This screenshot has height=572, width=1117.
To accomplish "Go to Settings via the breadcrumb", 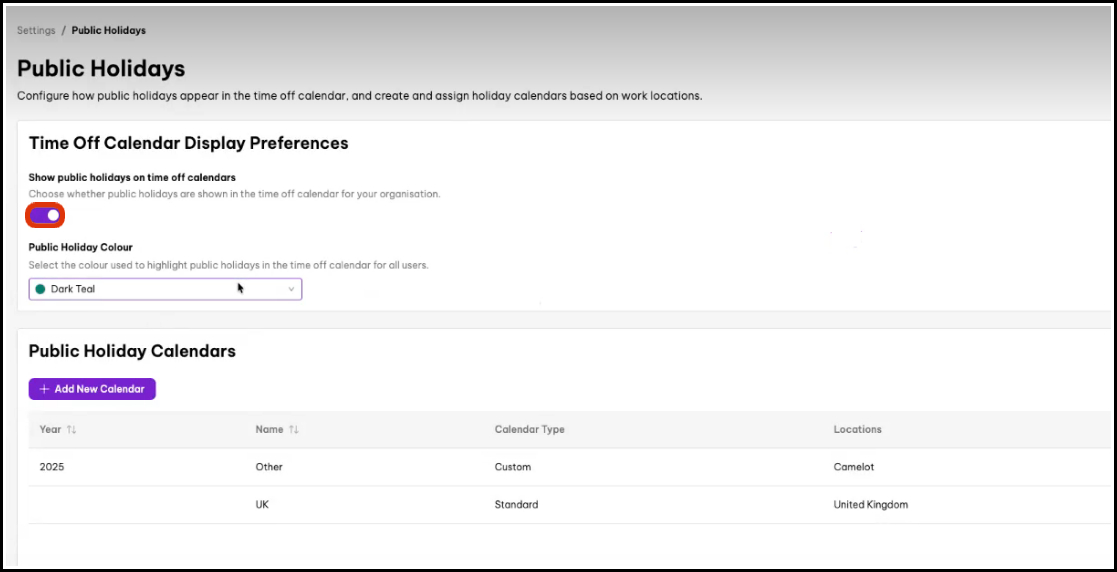I will (x=36, y=31).
